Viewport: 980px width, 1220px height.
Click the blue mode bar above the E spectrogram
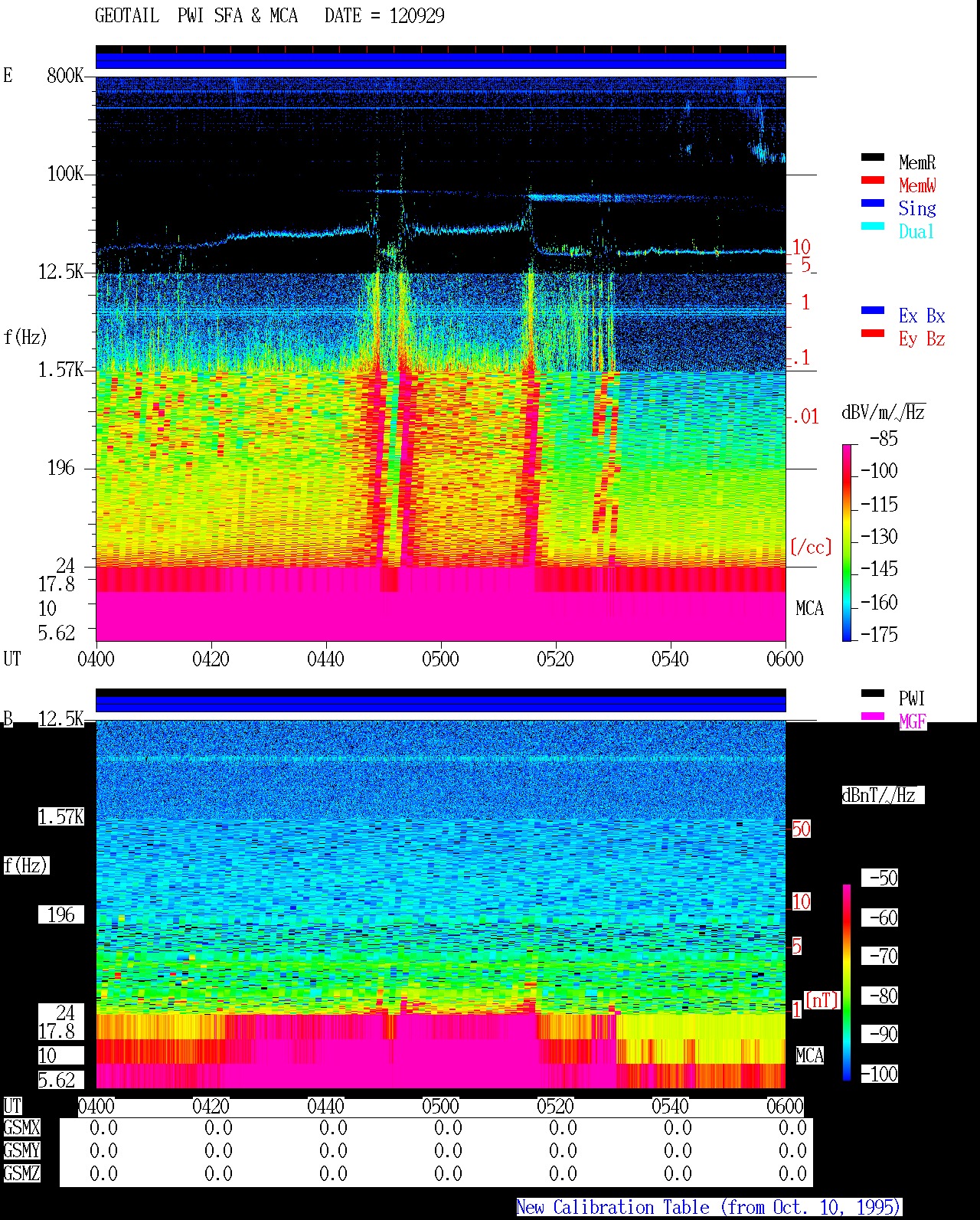(x=441, y=60)
